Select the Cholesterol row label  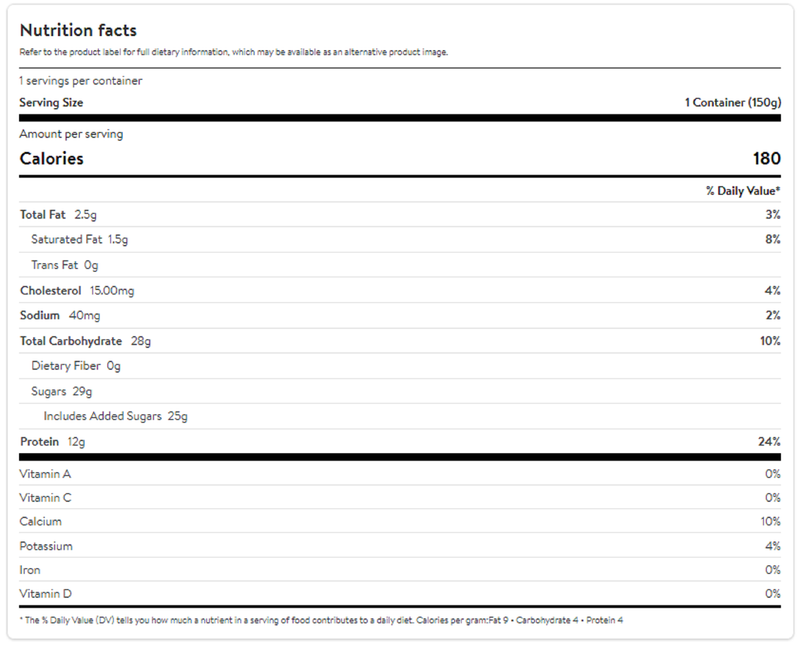pyautogui.click(x=50, y=291)
